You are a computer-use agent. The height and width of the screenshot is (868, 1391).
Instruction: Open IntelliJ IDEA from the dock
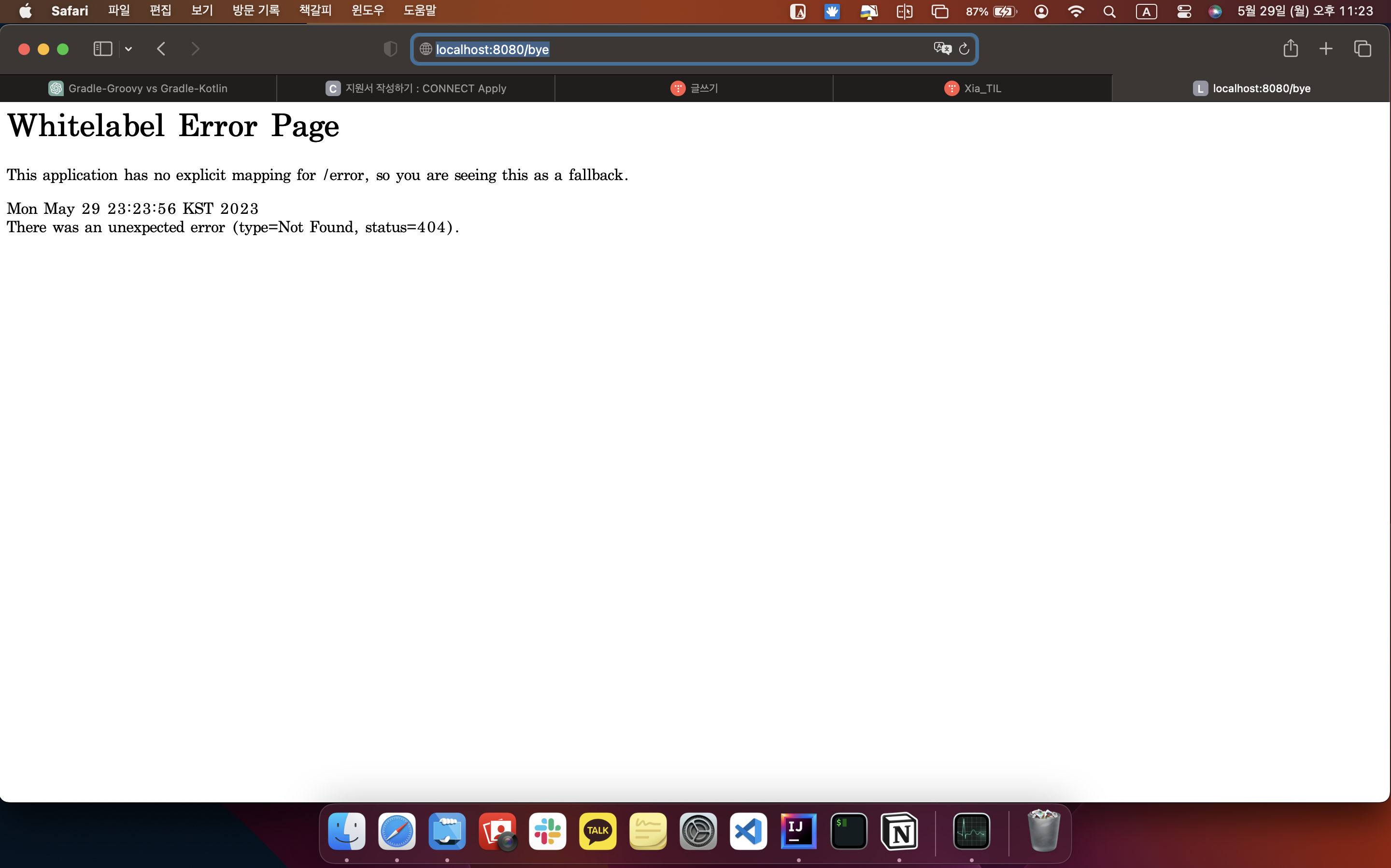click(798, 831)
